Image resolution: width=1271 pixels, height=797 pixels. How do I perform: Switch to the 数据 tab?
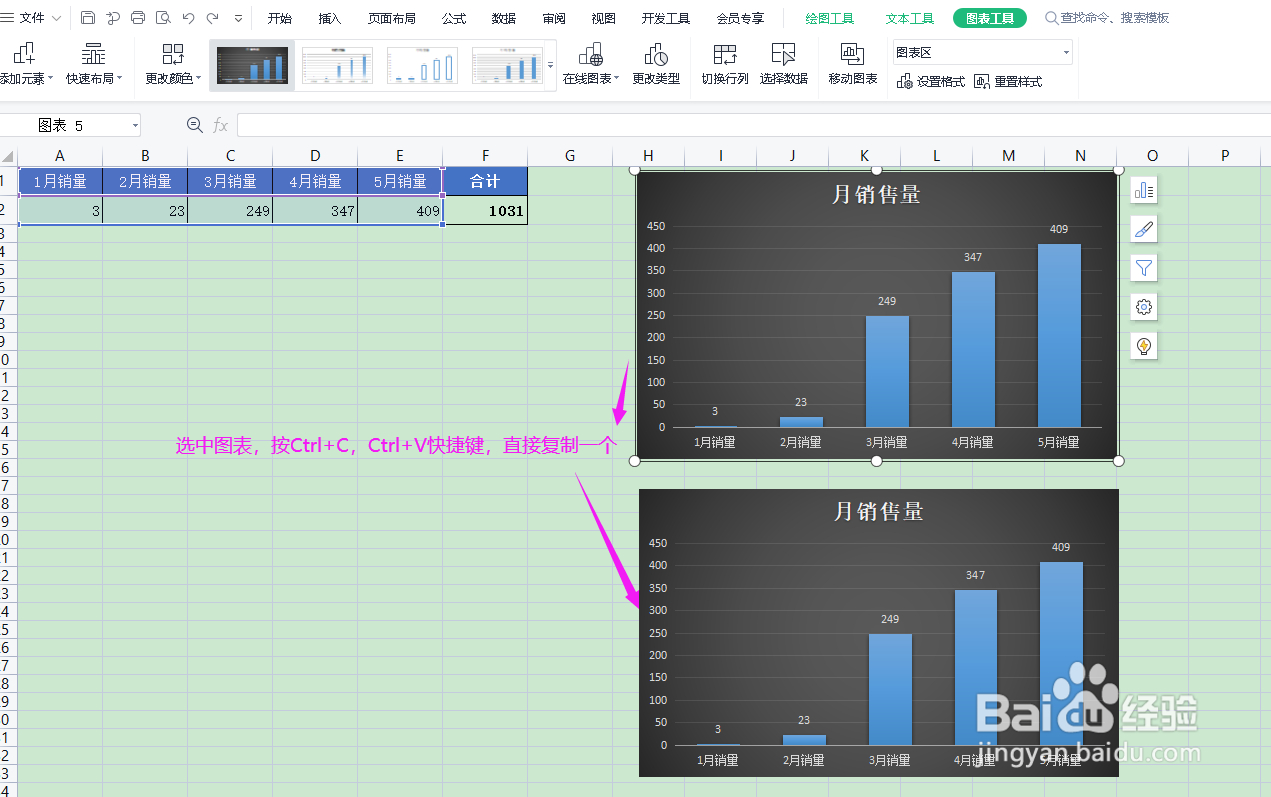pyautogui.click(x=504, y=18)
